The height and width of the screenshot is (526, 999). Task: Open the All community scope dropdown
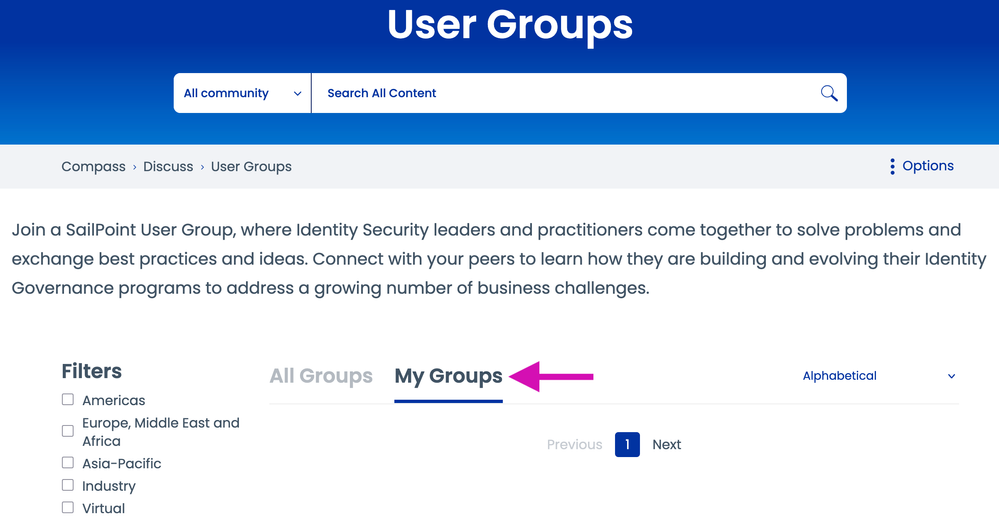click(x=242, y=93)
